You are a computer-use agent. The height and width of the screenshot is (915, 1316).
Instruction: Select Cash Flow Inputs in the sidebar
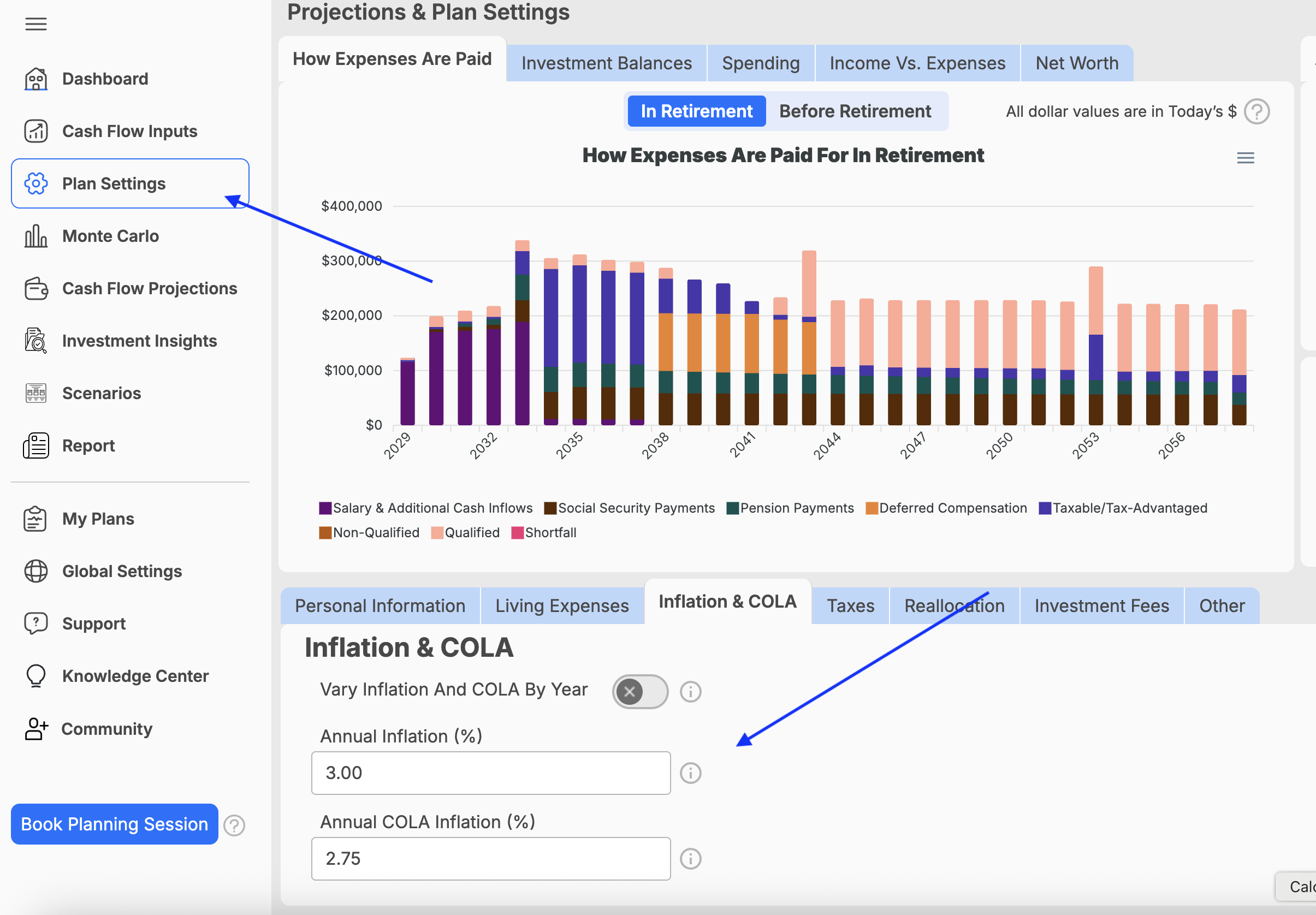tap(129, 131)
